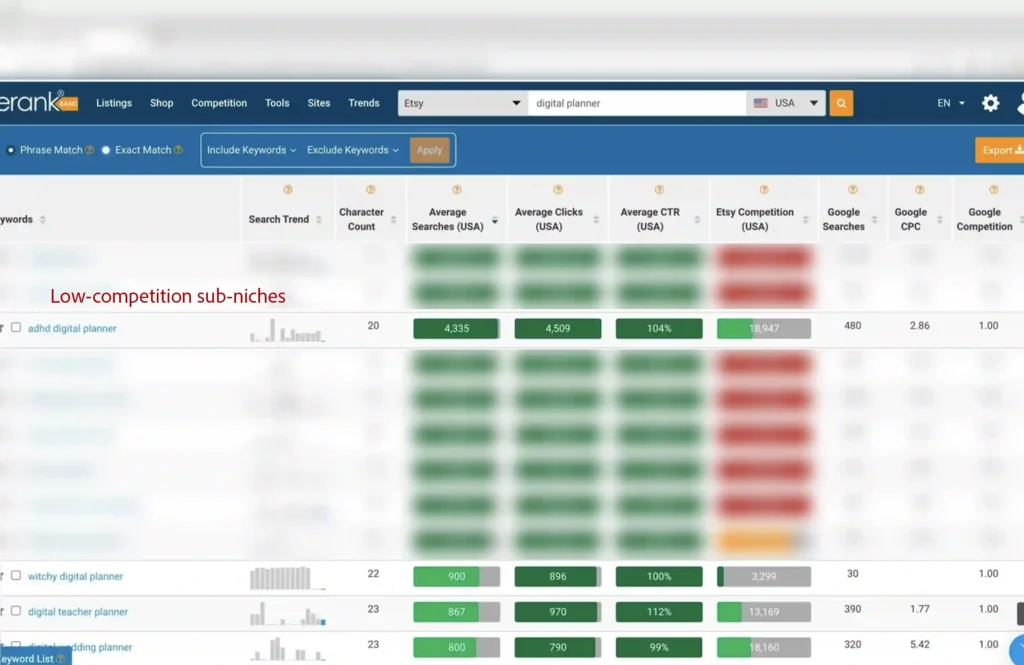Image resolution: width=1024 pixels, height=665 pixels.
Task: Click help icon above Etsy Competition column
Action: click(x=764, y=190)
